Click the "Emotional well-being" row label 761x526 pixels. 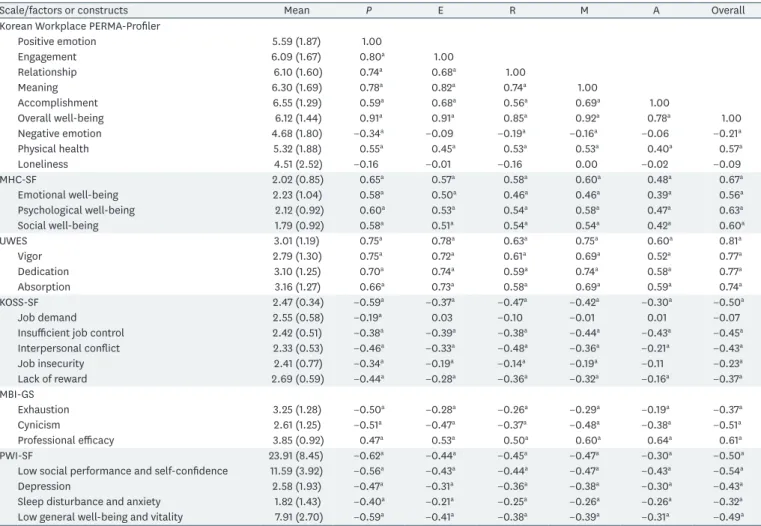point(68,195)
